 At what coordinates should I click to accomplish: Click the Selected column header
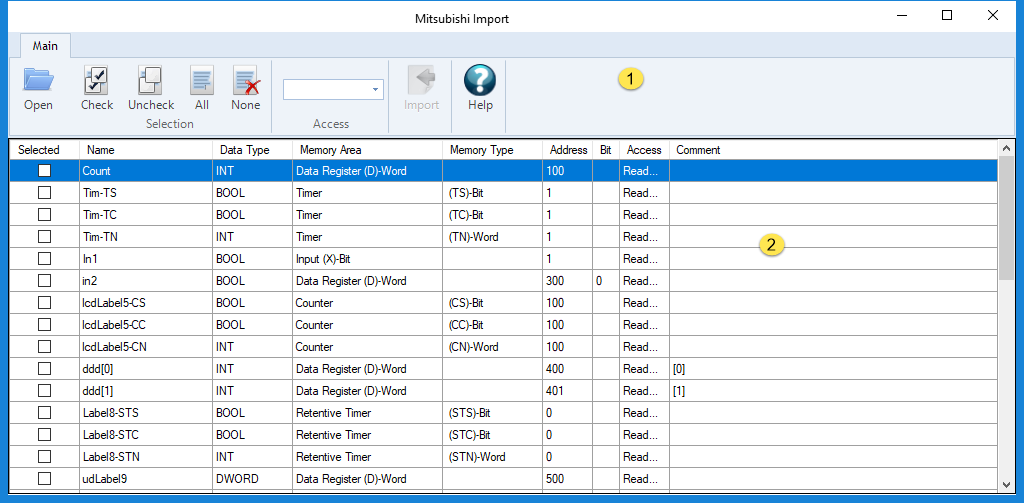click(44, 150)
